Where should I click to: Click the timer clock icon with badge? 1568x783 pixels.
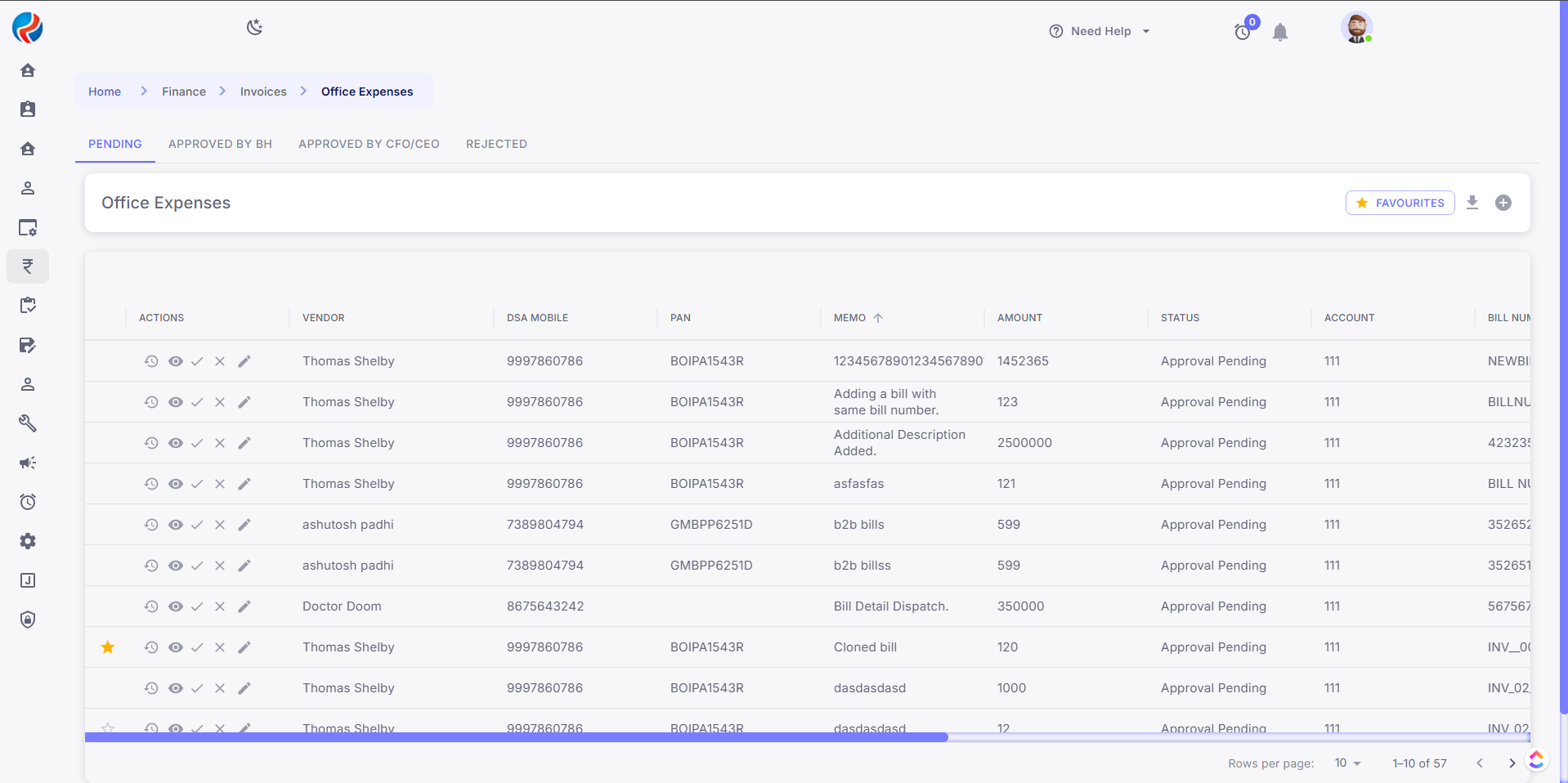pos(1243,32)
